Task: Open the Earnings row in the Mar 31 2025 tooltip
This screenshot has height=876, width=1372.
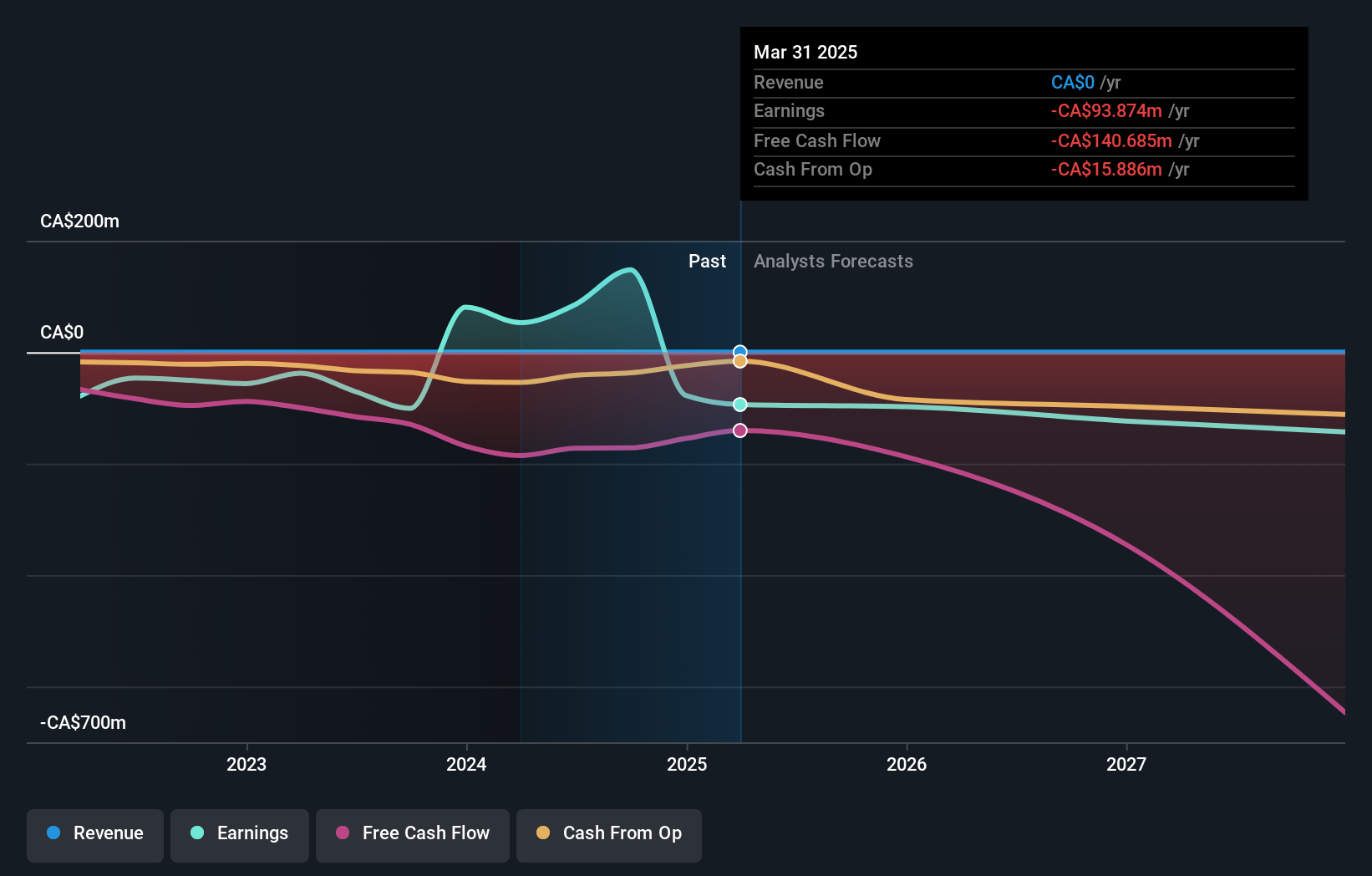Action: tap(1024, 110)
